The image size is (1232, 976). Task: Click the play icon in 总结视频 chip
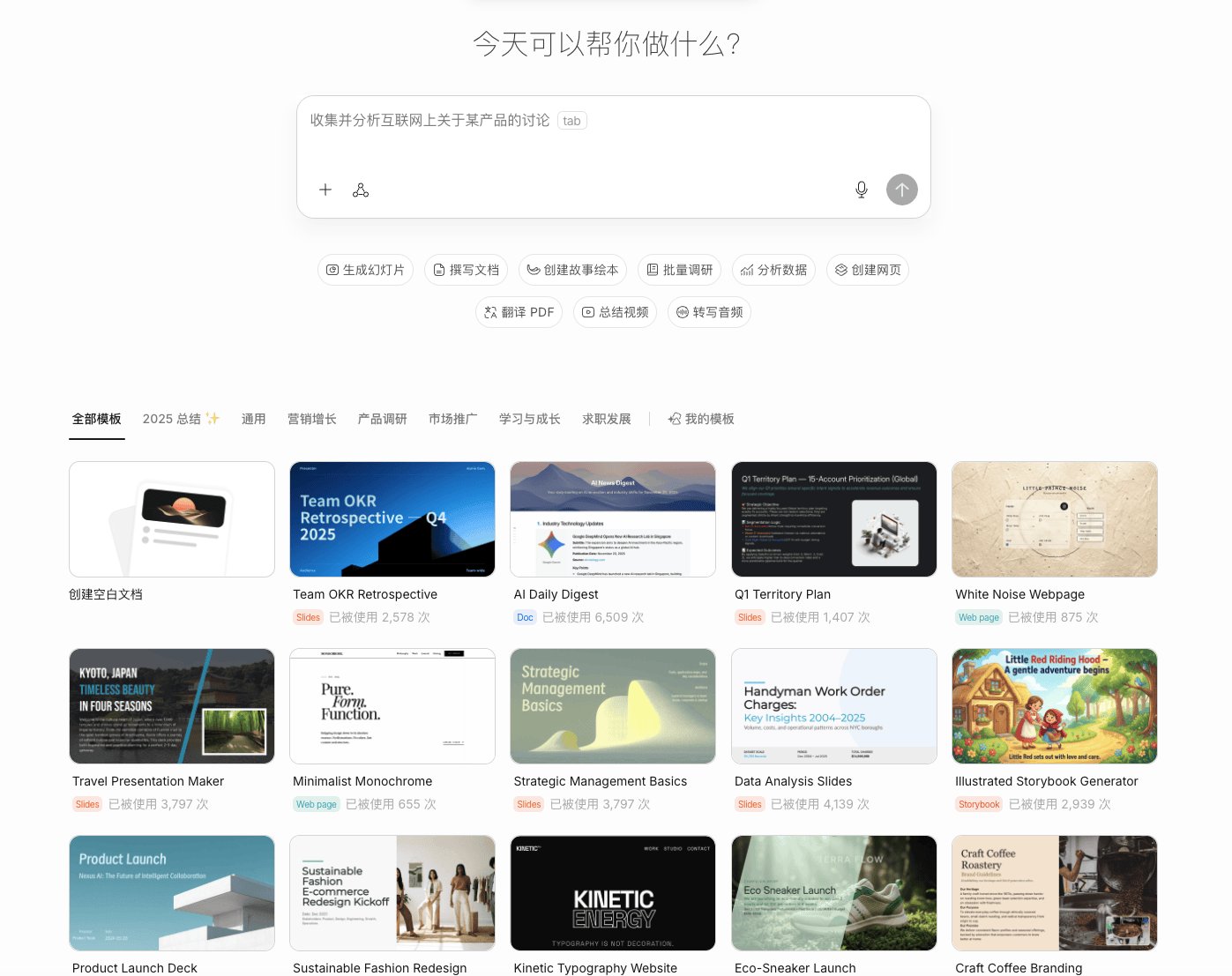click(588, 312)
